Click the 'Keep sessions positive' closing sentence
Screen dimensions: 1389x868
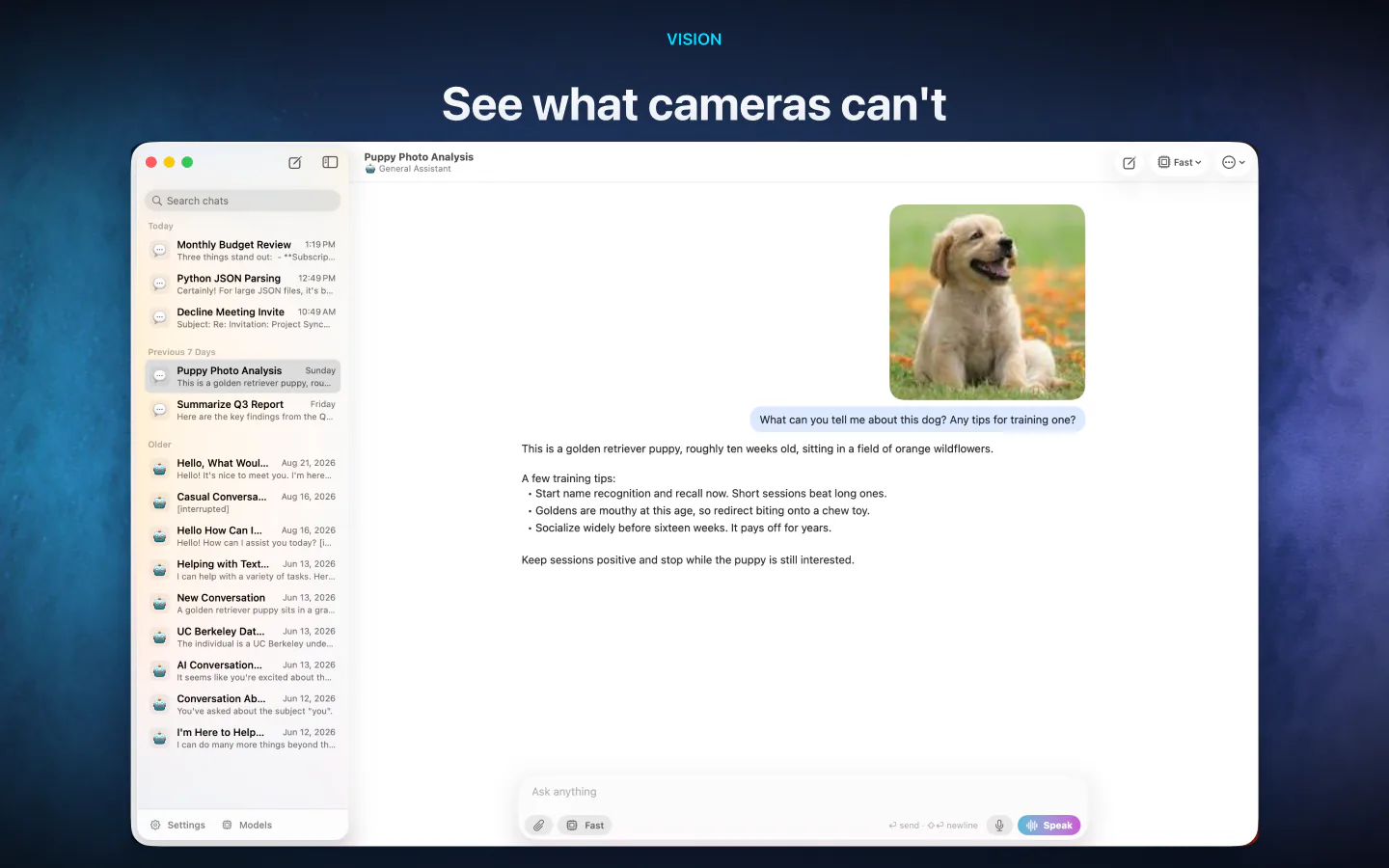[688, 559]
